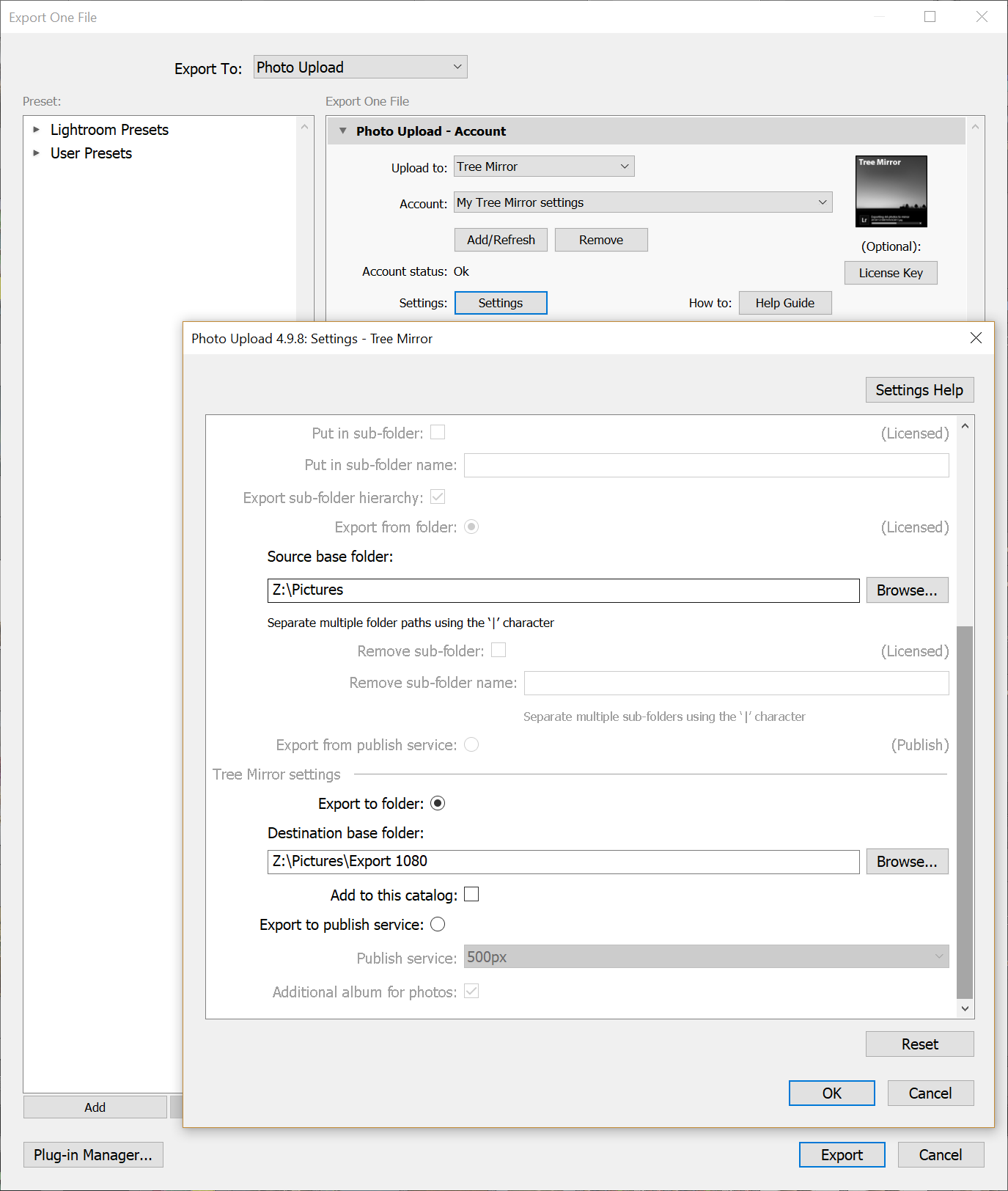
Task: Expand the User Presets tree item
Action: click(37, 153)
